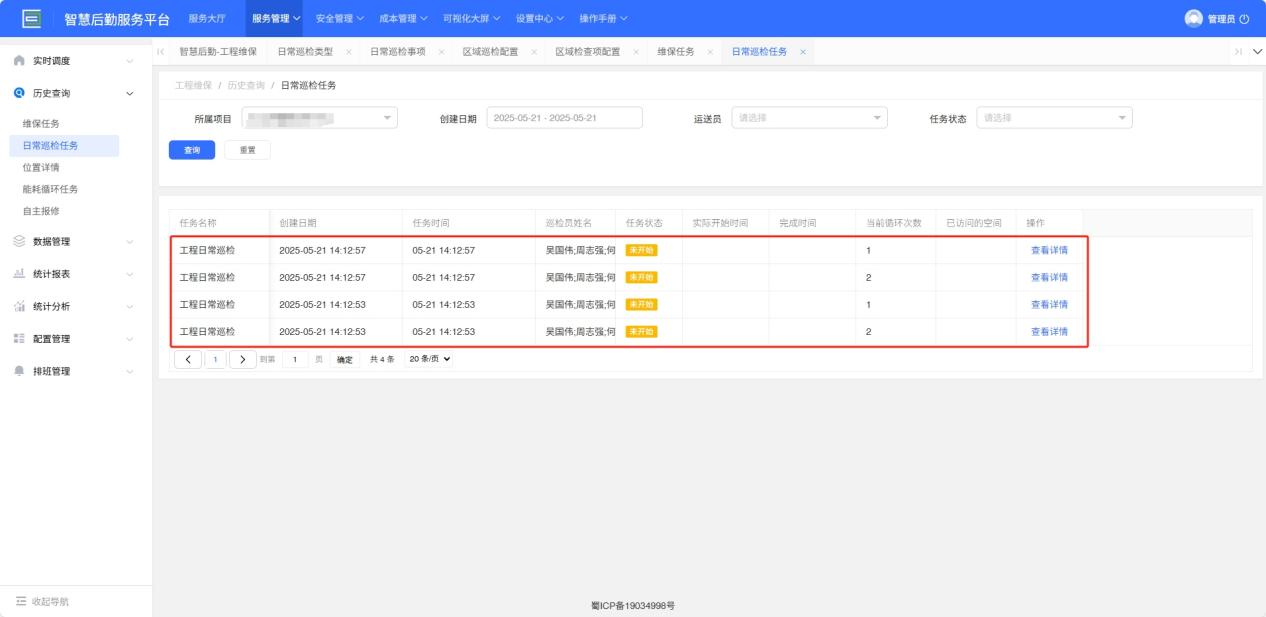Switch to the 日常巡检类型 tab
1266x617 pixels.
point(304,52)
